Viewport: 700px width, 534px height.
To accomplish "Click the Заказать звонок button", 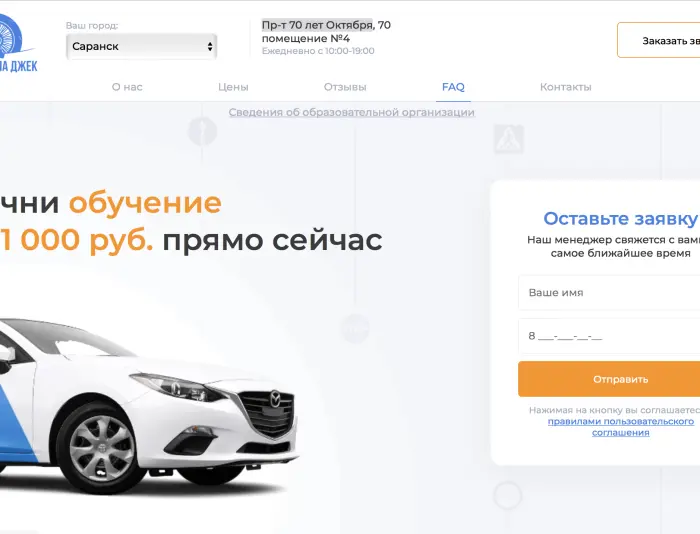I will pyautogui.click(x=658, y=41).
